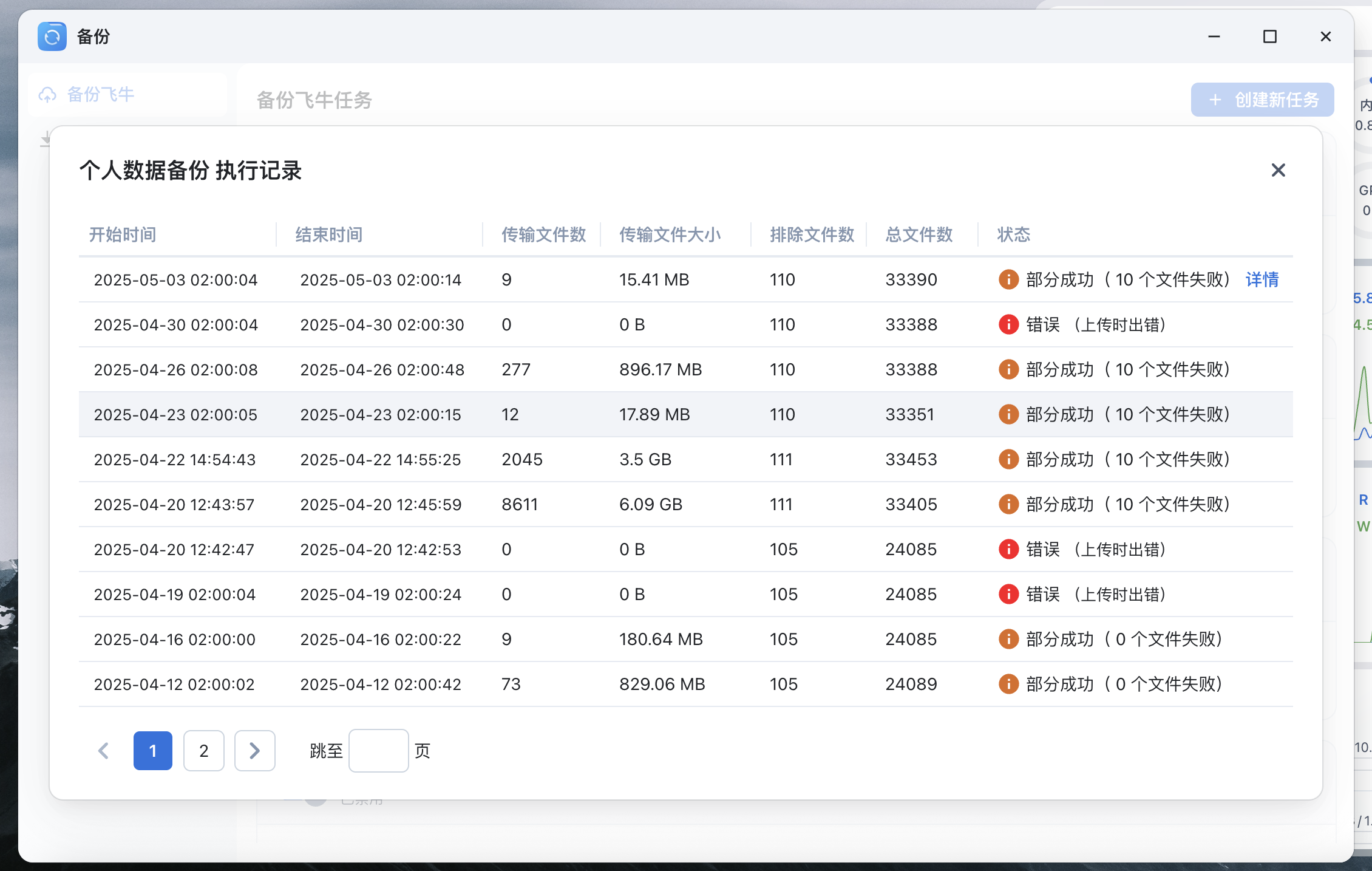Click status icon for 2025-04-16 record
Screen dimensions: 1372x871
tap(1008, 639)
